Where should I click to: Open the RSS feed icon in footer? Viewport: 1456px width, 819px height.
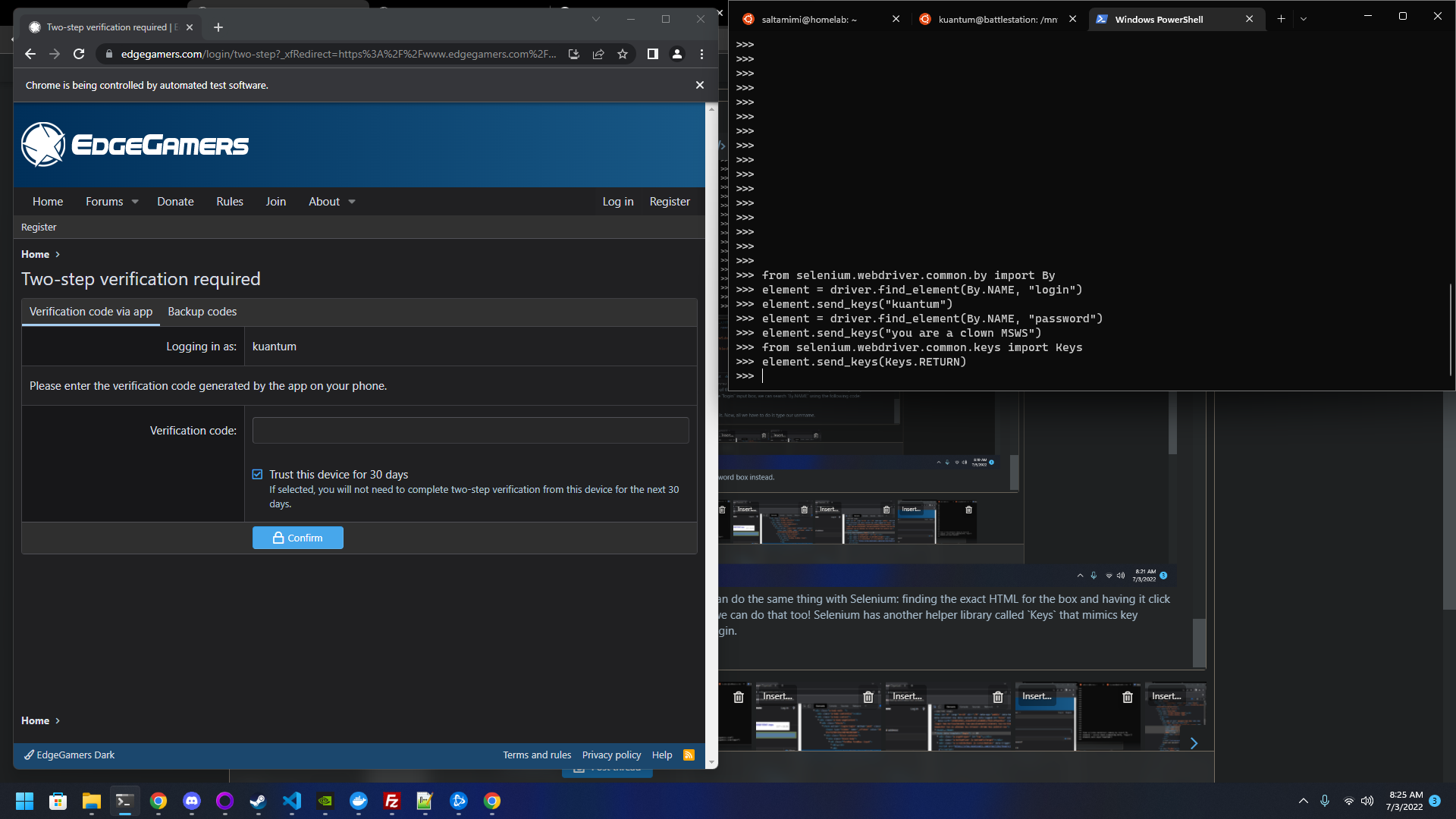click(689, 755)
